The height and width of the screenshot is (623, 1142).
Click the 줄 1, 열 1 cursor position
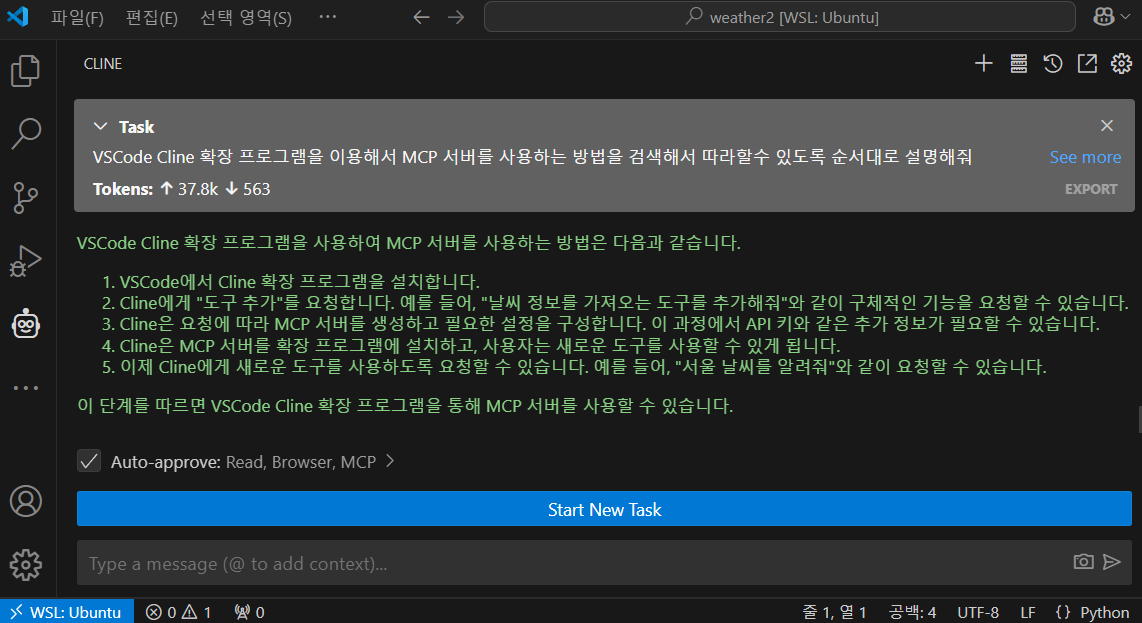835,612
